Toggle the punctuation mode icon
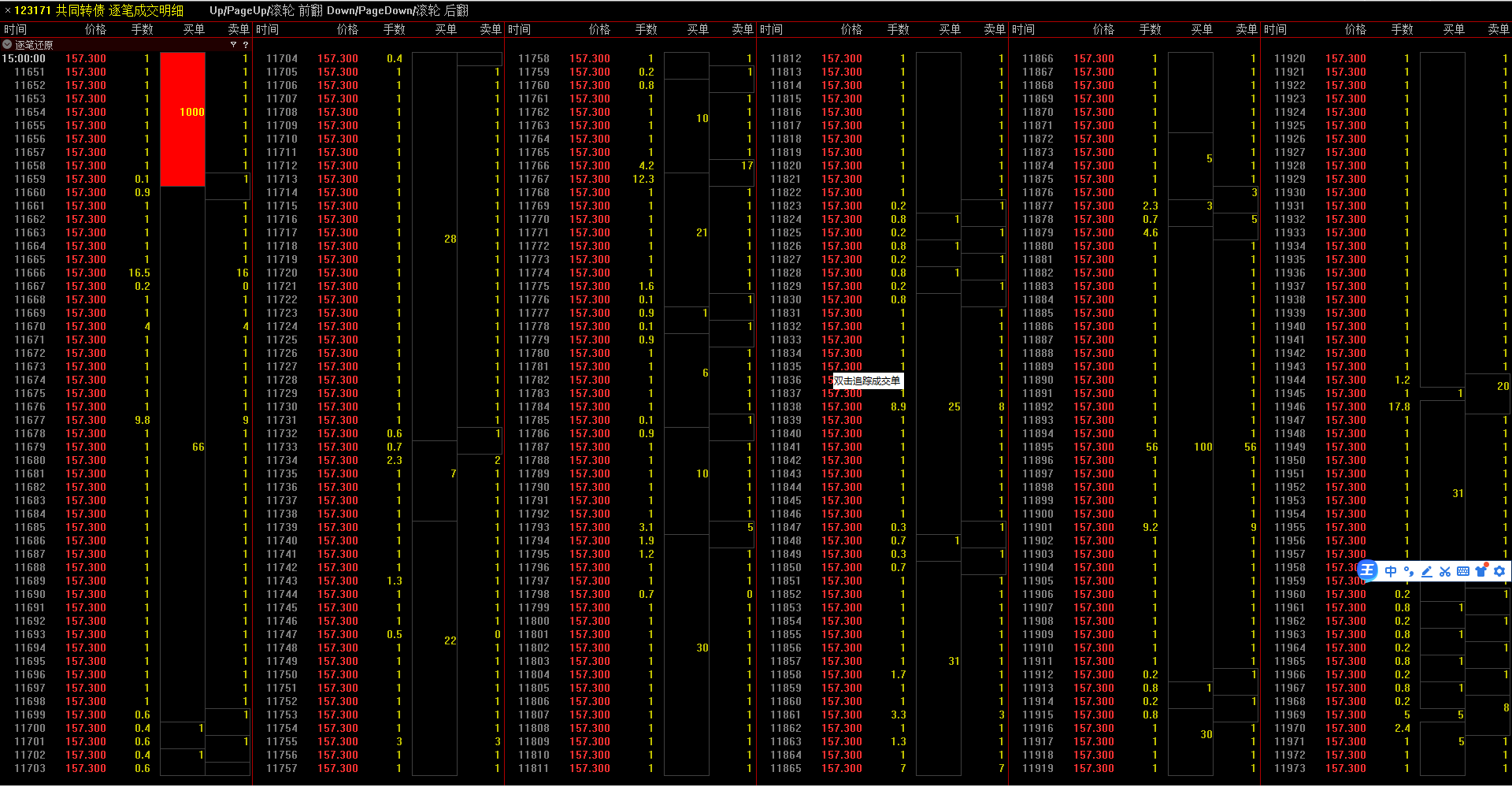Image resolution: width=1512 pixels, height=787 pixels. pyautogui.click(x=1408, y=571)
